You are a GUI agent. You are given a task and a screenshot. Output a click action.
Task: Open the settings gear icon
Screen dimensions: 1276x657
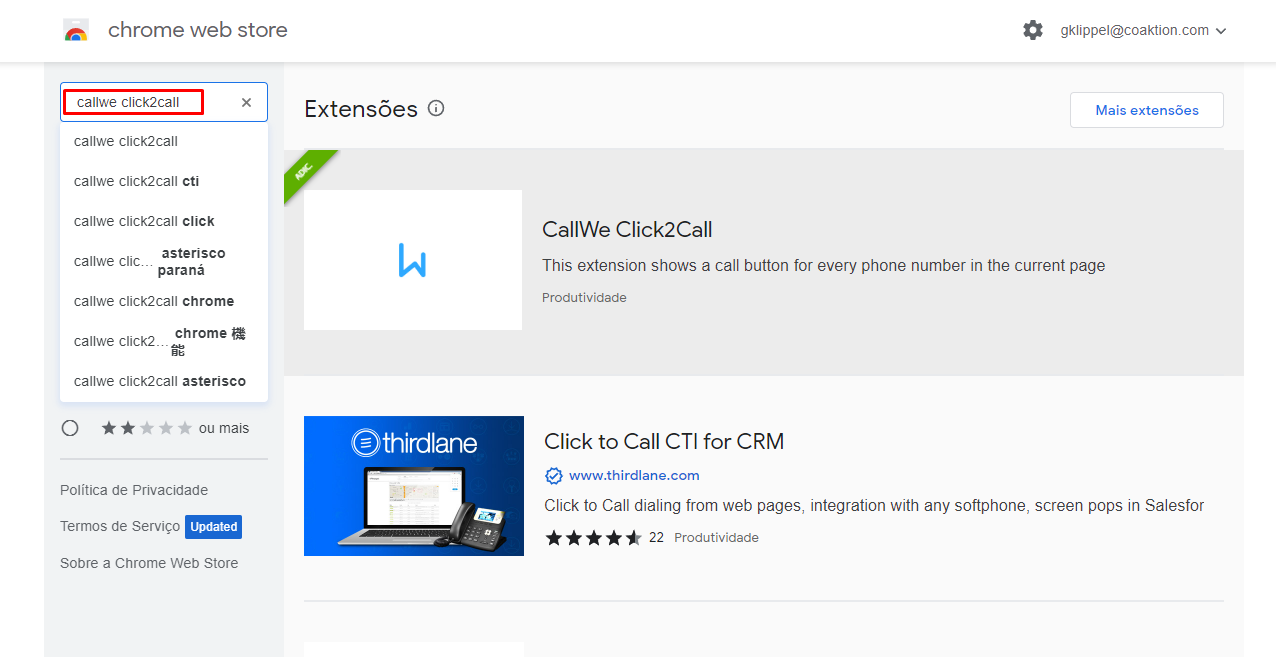point(1033,30)
